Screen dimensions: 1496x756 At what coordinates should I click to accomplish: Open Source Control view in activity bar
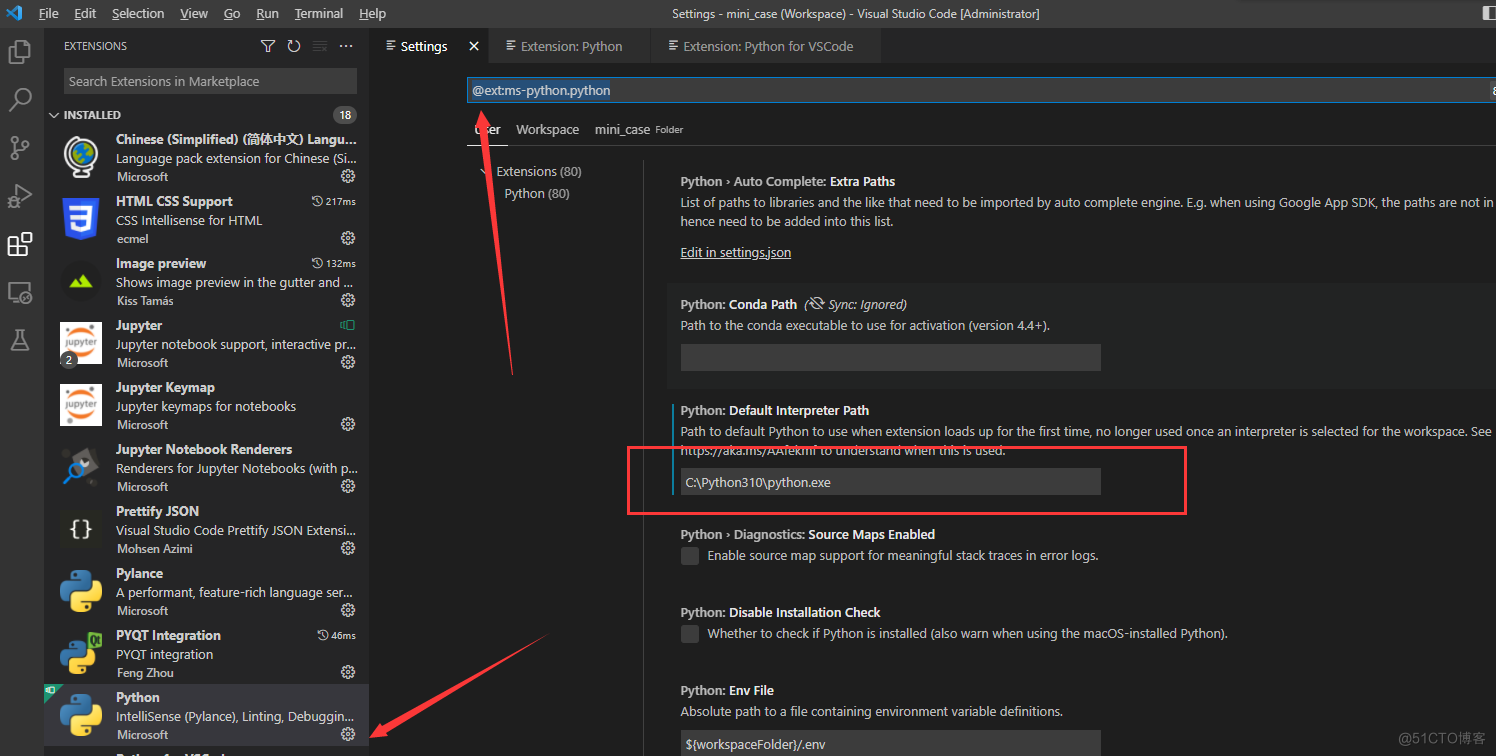[20, 148]
